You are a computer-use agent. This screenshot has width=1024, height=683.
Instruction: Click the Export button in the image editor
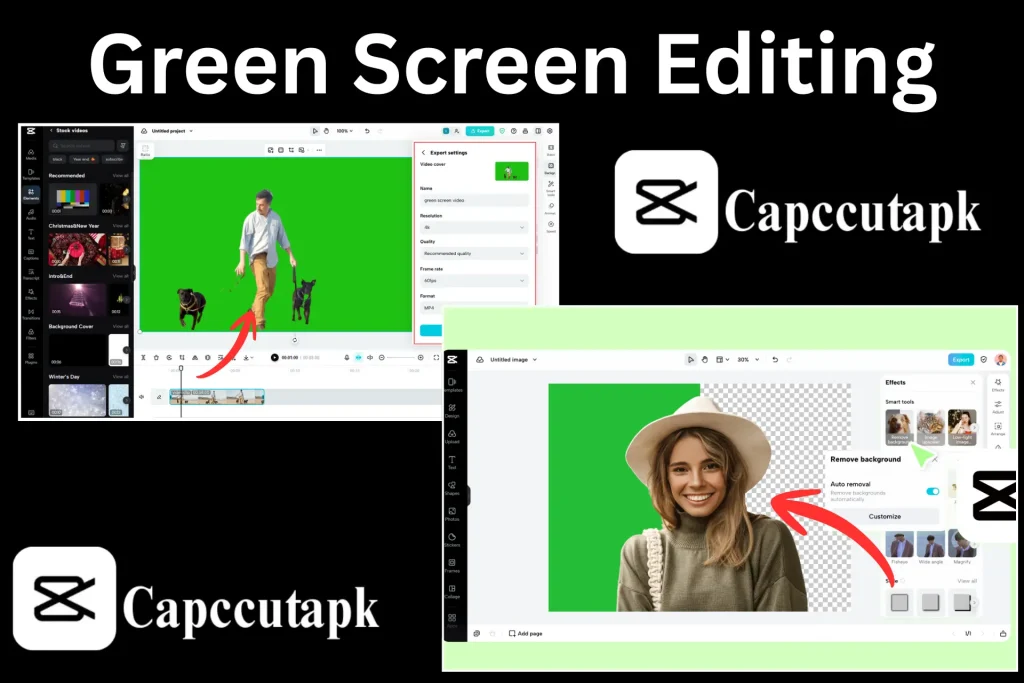click(x=963, y=358)
